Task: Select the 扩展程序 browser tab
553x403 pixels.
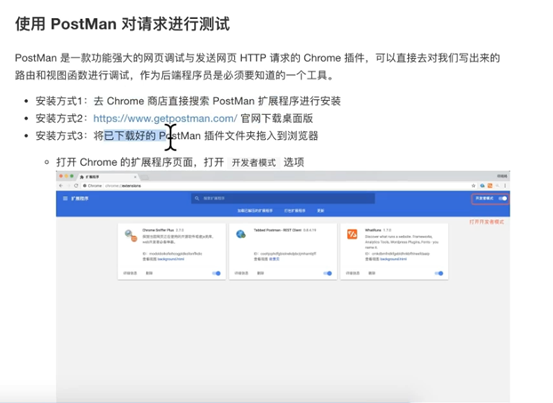Action: coord(108,177)
